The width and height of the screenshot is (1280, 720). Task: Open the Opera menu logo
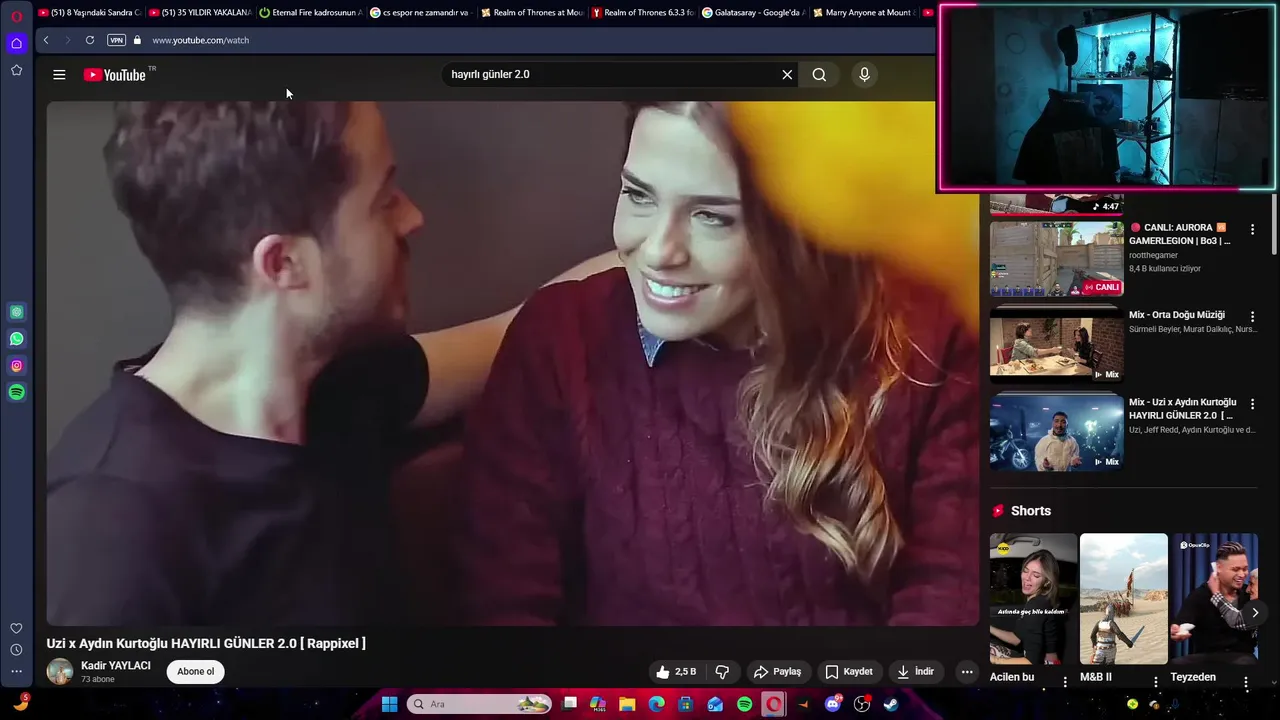16,16
